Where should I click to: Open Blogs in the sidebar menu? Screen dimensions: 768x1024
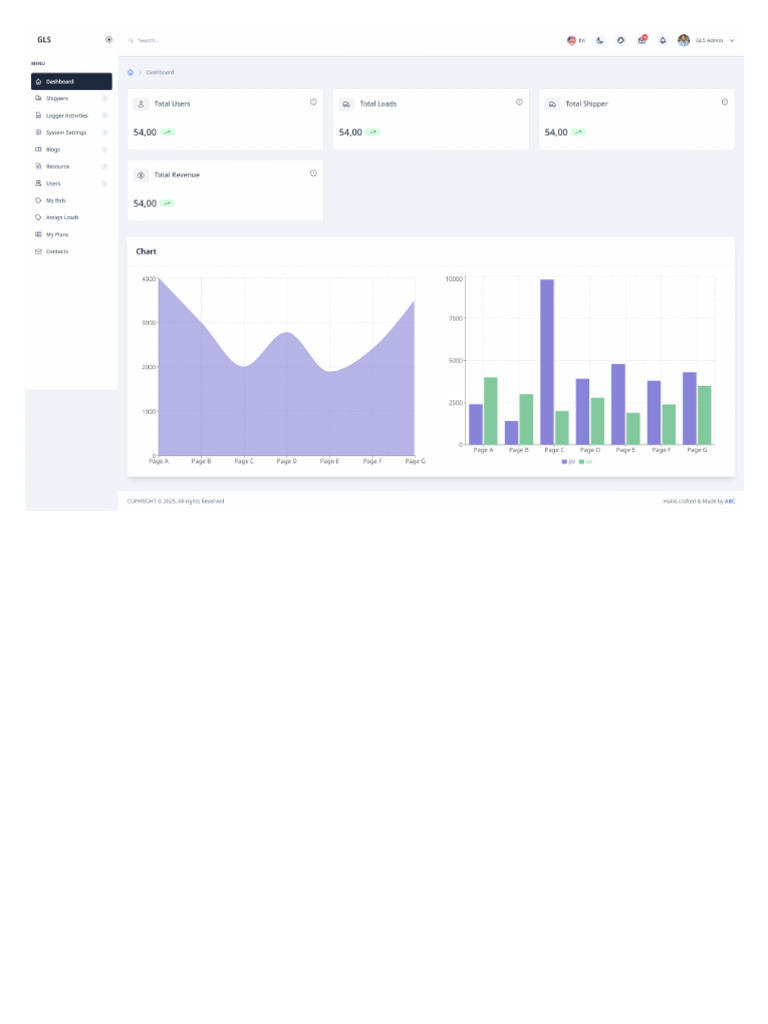pos(53,150)
